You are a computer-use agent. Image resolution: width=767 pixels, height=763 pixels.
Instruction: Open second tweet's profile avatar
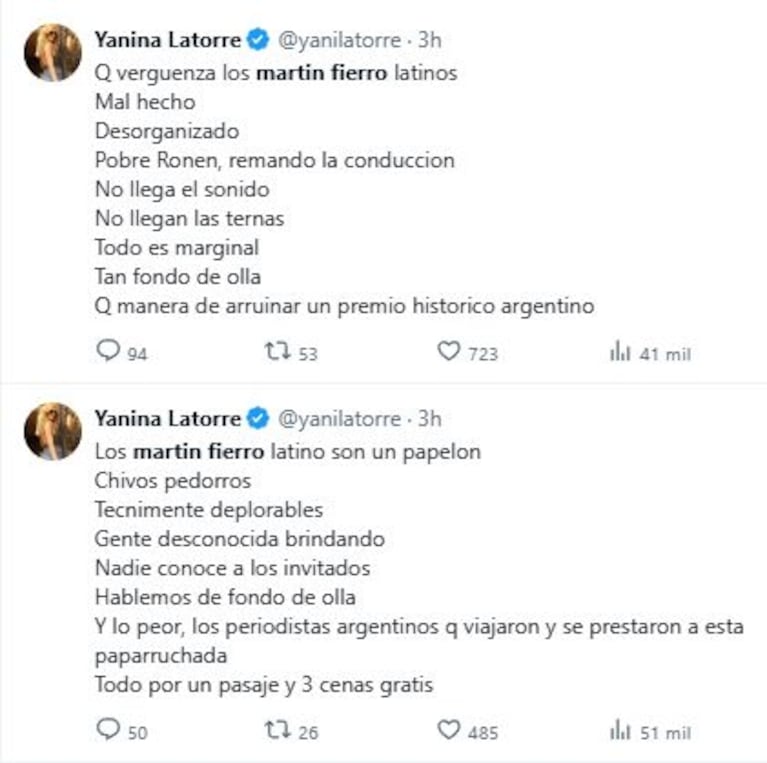coord(53,431)
